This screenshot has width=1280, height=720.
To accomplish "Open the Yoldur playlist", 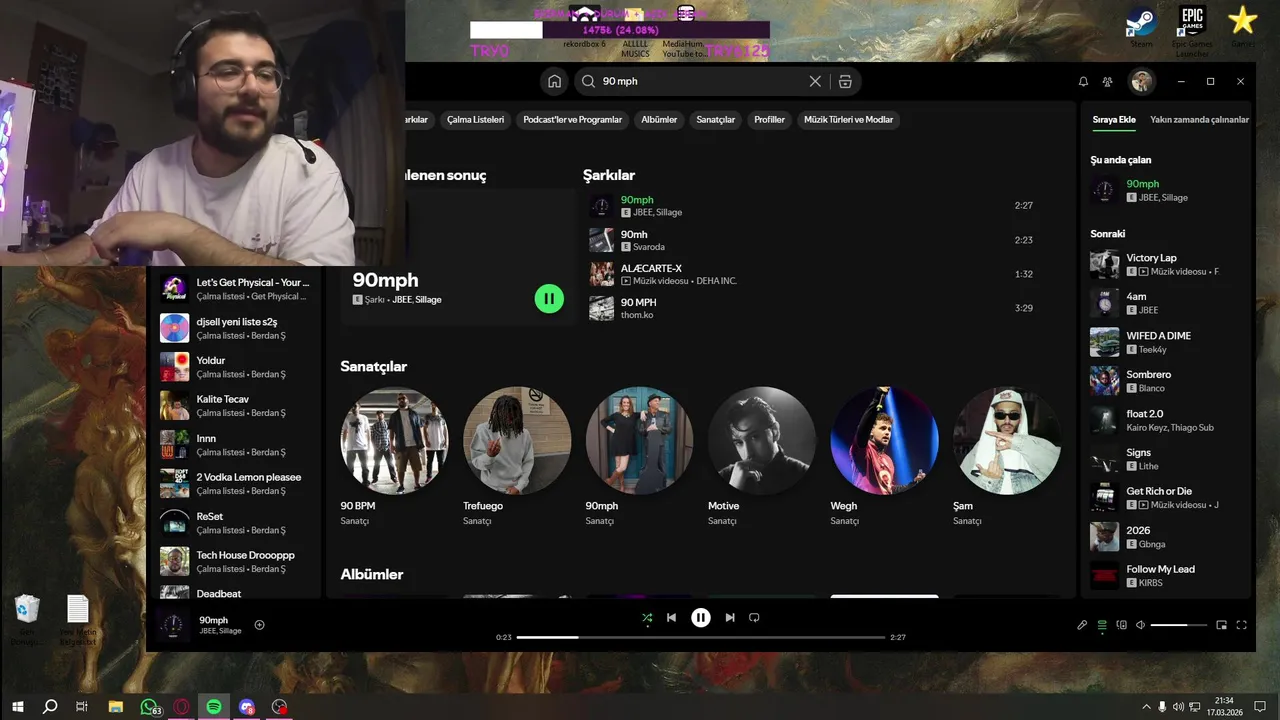I will tap(235, 367).
